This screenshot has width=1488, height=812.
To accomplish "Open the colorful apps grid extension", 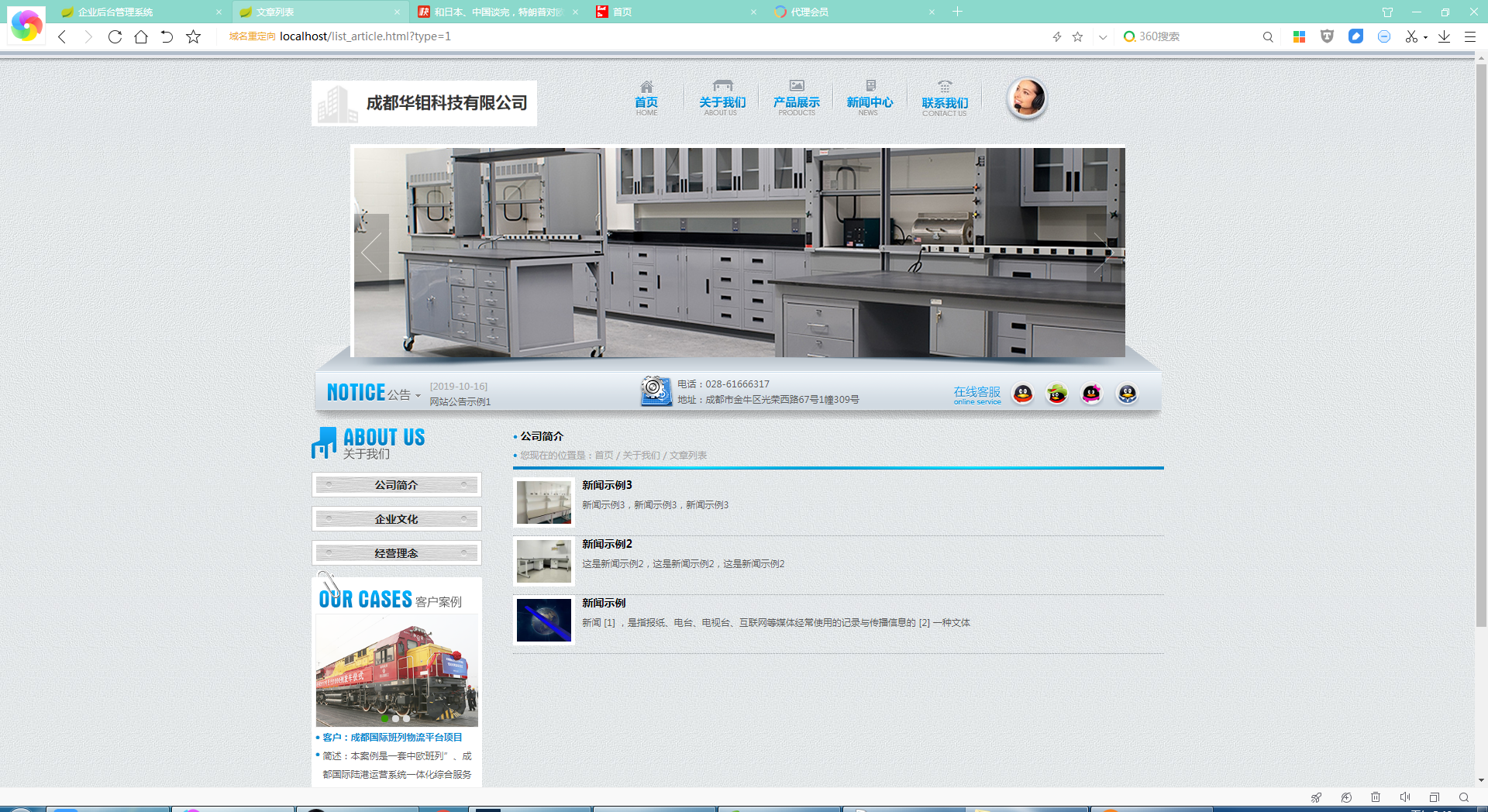I will 1300,36.
